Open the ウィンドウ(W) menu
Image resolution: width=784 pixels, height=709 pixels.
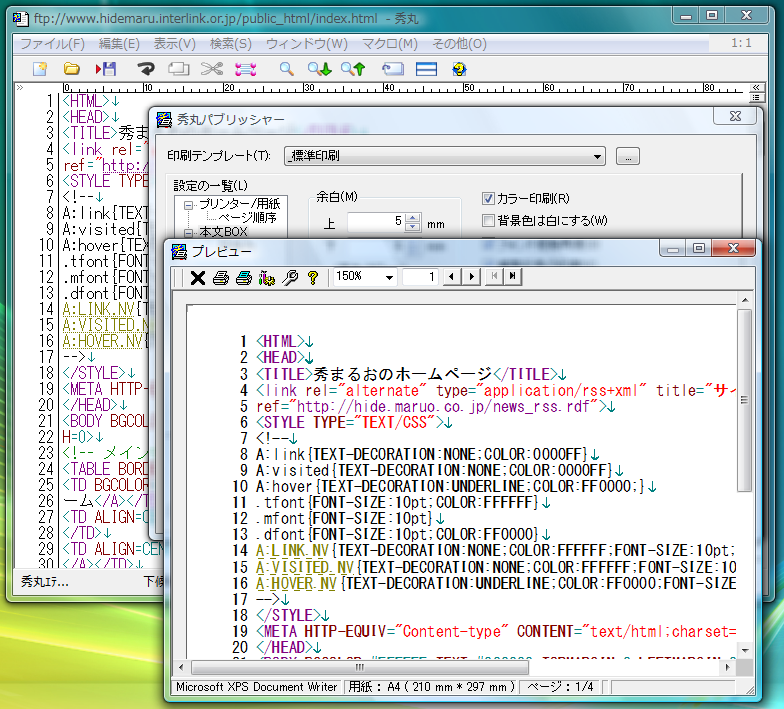306,44
